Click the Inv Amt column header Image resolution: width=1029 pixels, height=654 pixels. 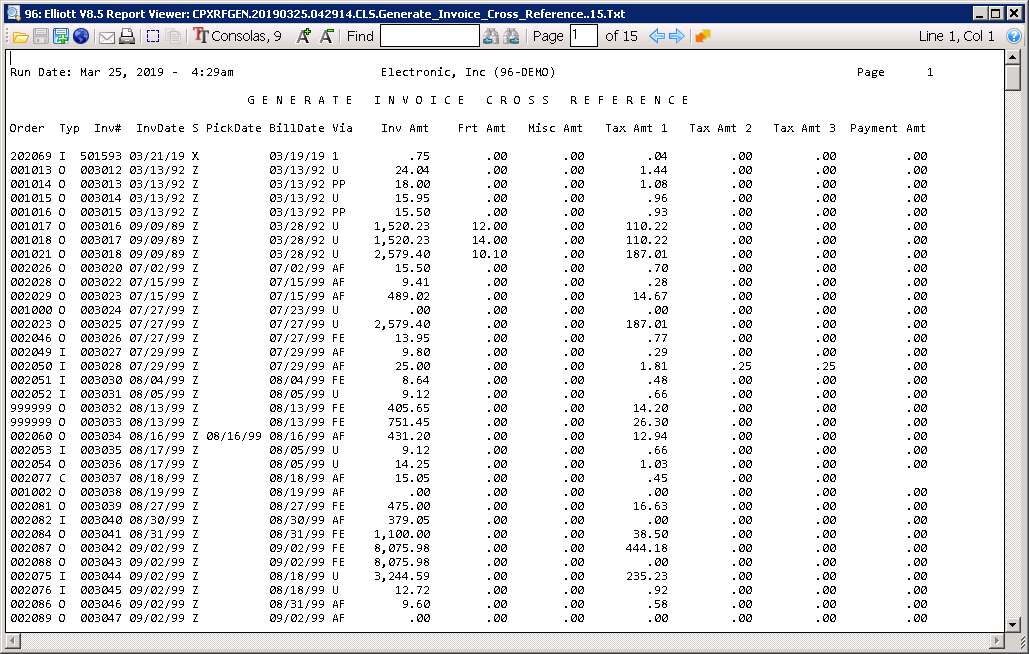point(405,129)
